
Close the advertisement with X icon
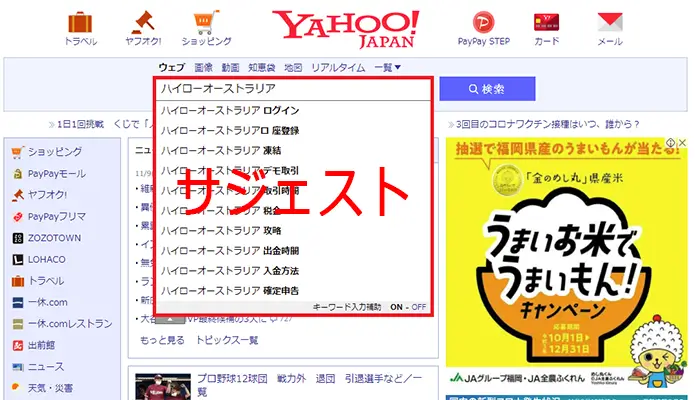click(682, 142)
